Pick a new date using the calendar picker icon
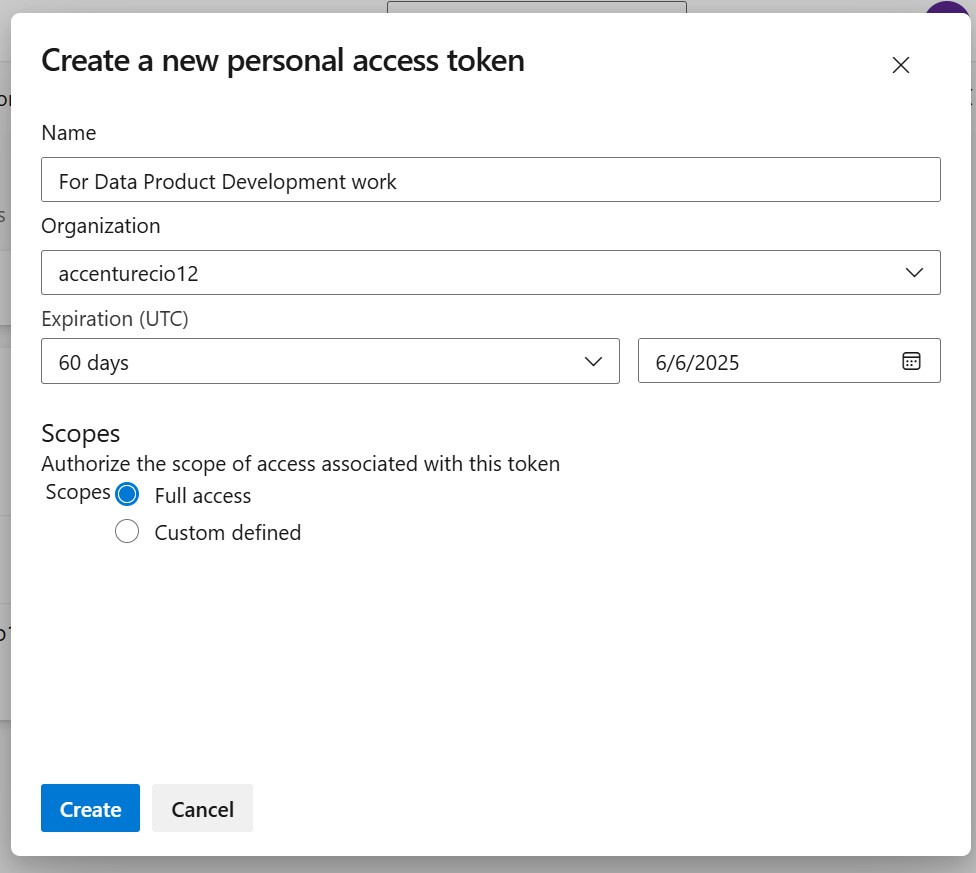This screenshot has height=873, width=976. [911, 361]
